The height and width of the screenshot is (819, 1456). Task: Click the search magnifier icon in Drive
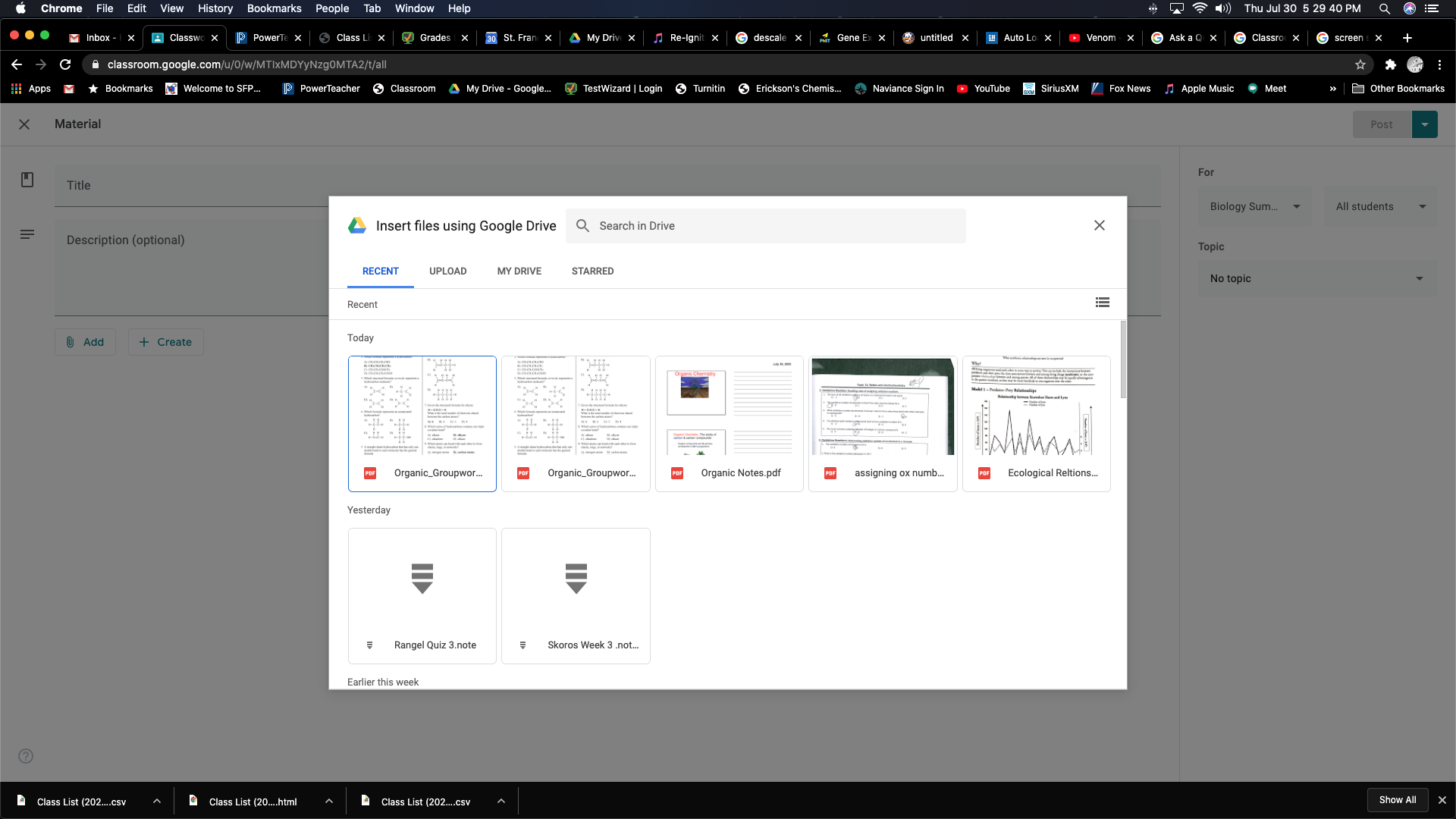(x=582, y=226)
